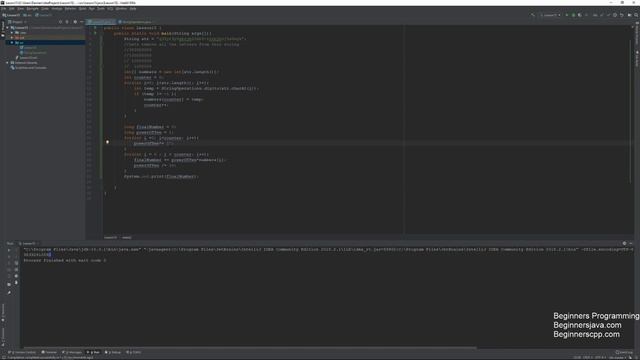Click run gutter arrow beside class lesson15
The height and width of the screenshot is (360, 640).
[95, 28]
